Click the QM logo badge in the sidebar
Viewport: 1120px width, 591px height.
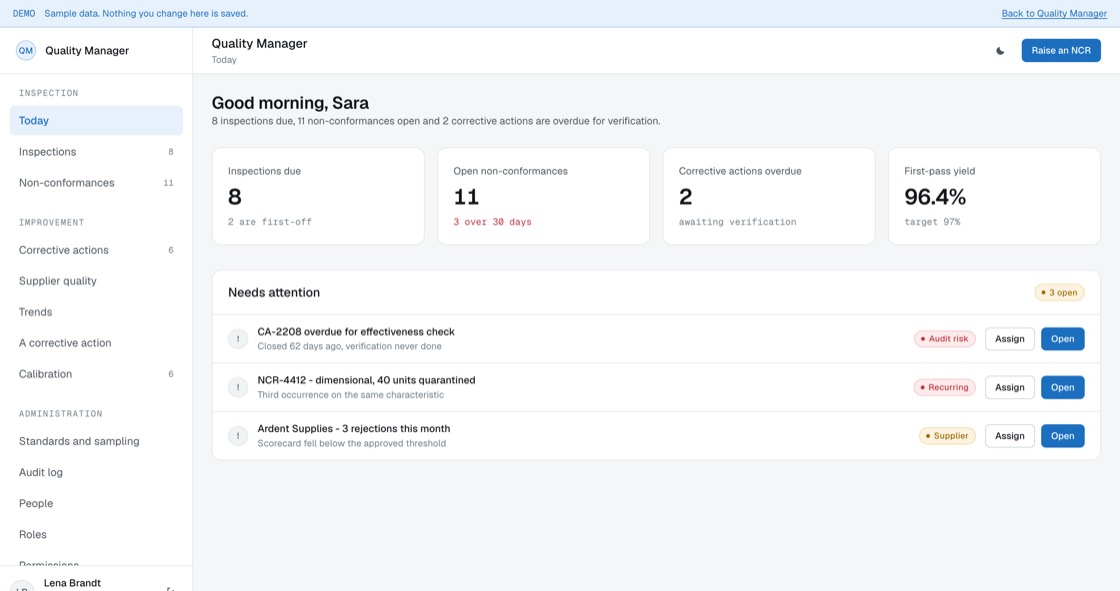26,51
